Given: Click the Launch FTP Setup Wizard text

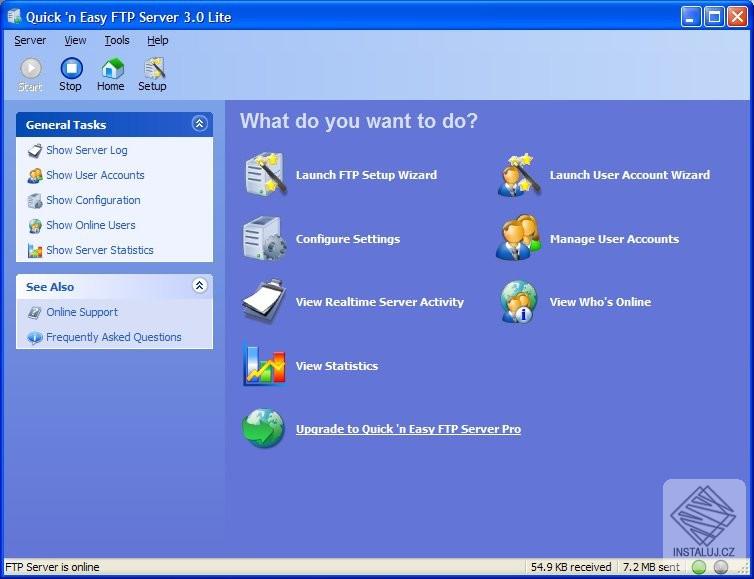Looking at the screenshot, I should tap(366, 175).
